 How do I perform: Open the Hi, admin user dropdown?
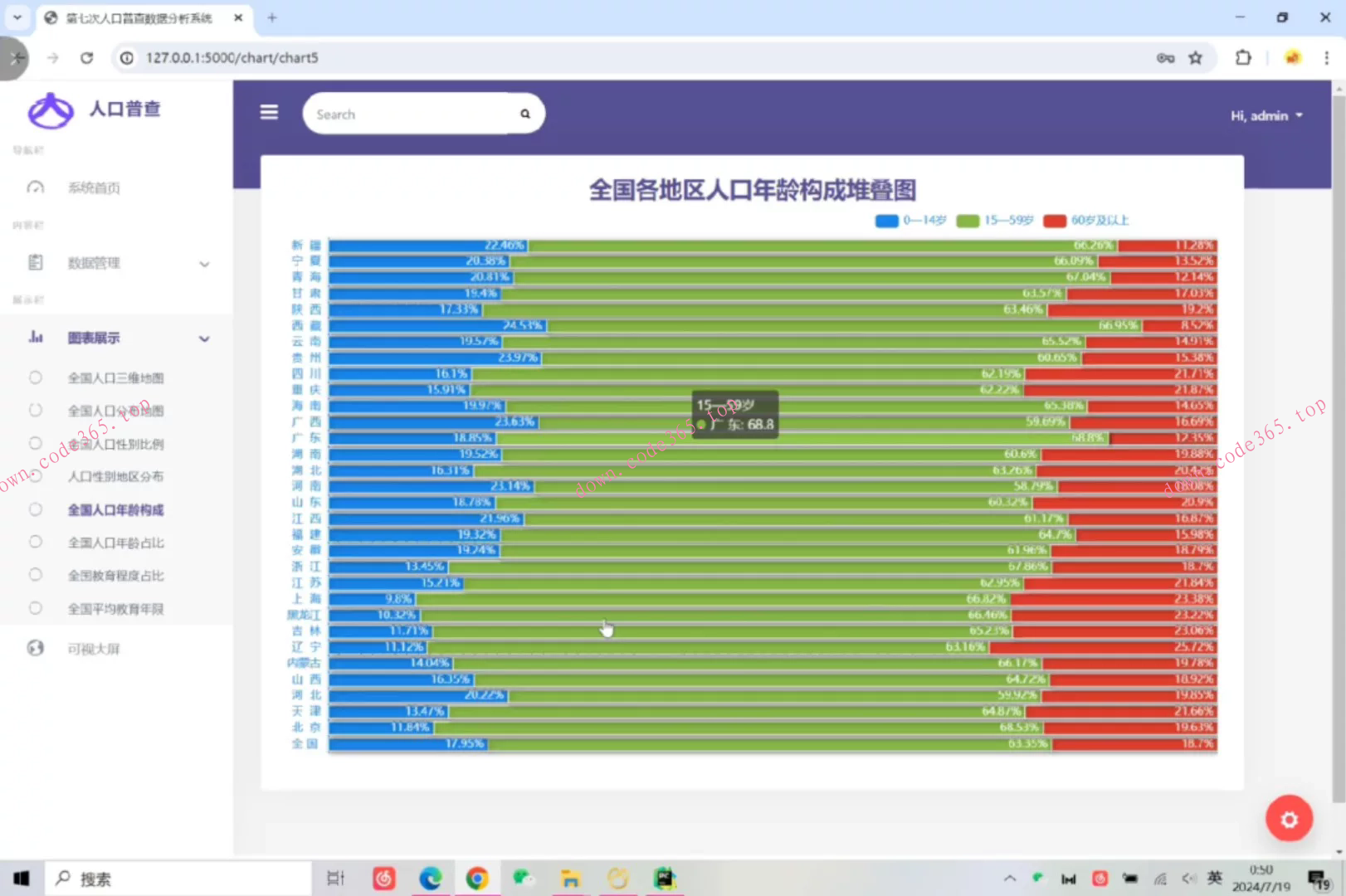1266,116
